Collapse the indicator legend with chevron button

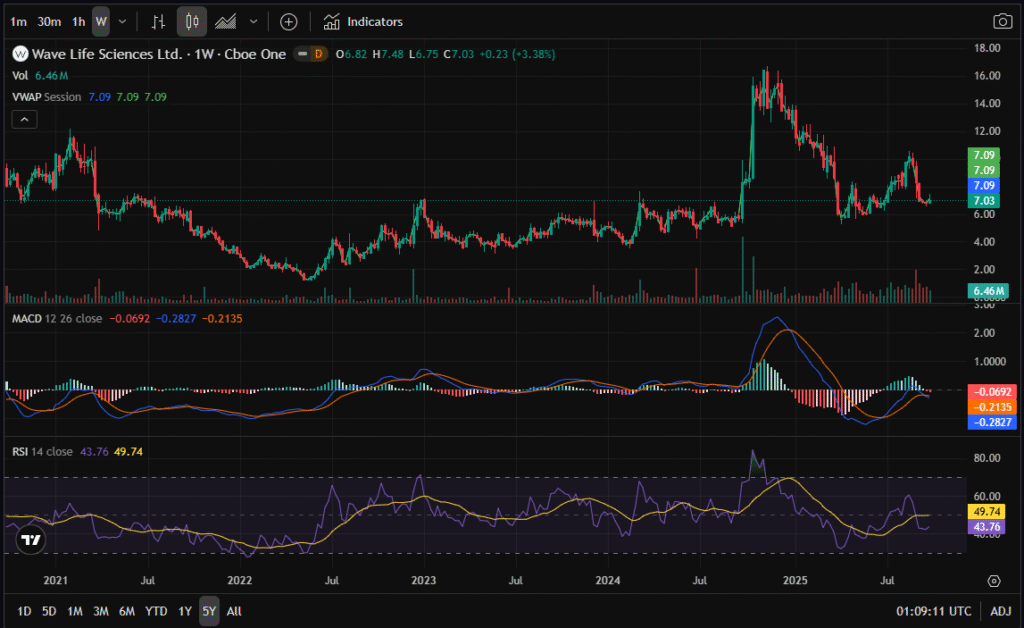click(x=24, y=119)
